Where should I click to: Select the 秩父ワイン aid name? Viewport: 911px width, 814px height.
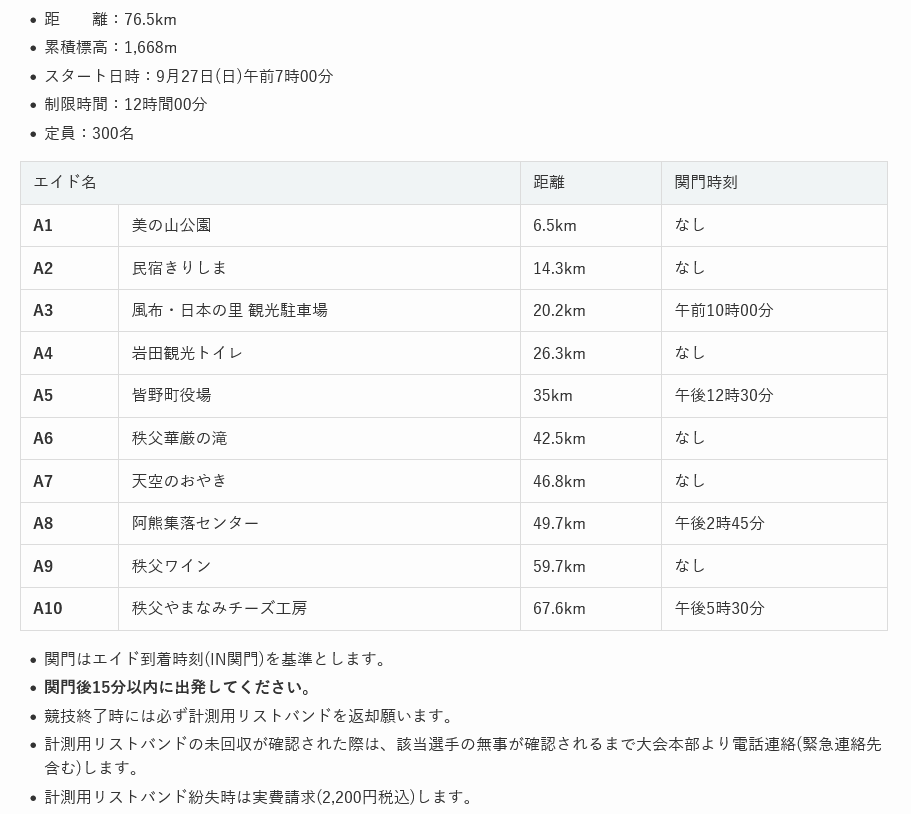172,566
